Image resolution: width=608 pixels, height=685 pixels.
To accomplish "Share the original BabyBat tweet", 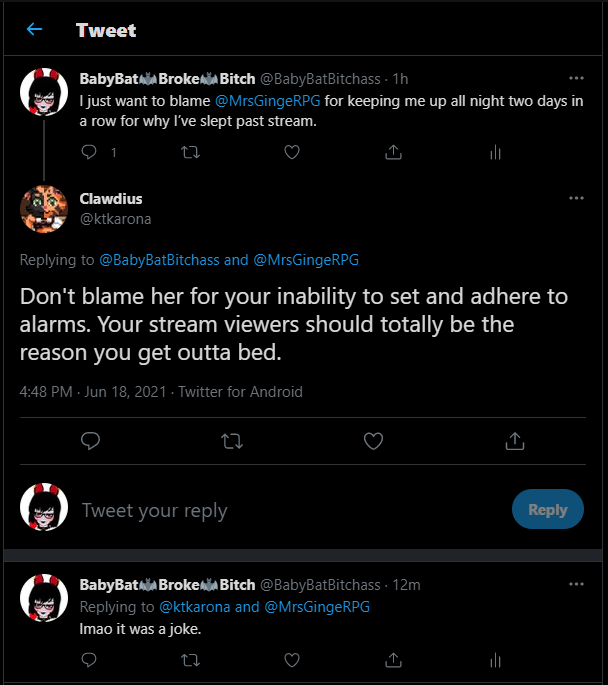I will pos(394,152).
